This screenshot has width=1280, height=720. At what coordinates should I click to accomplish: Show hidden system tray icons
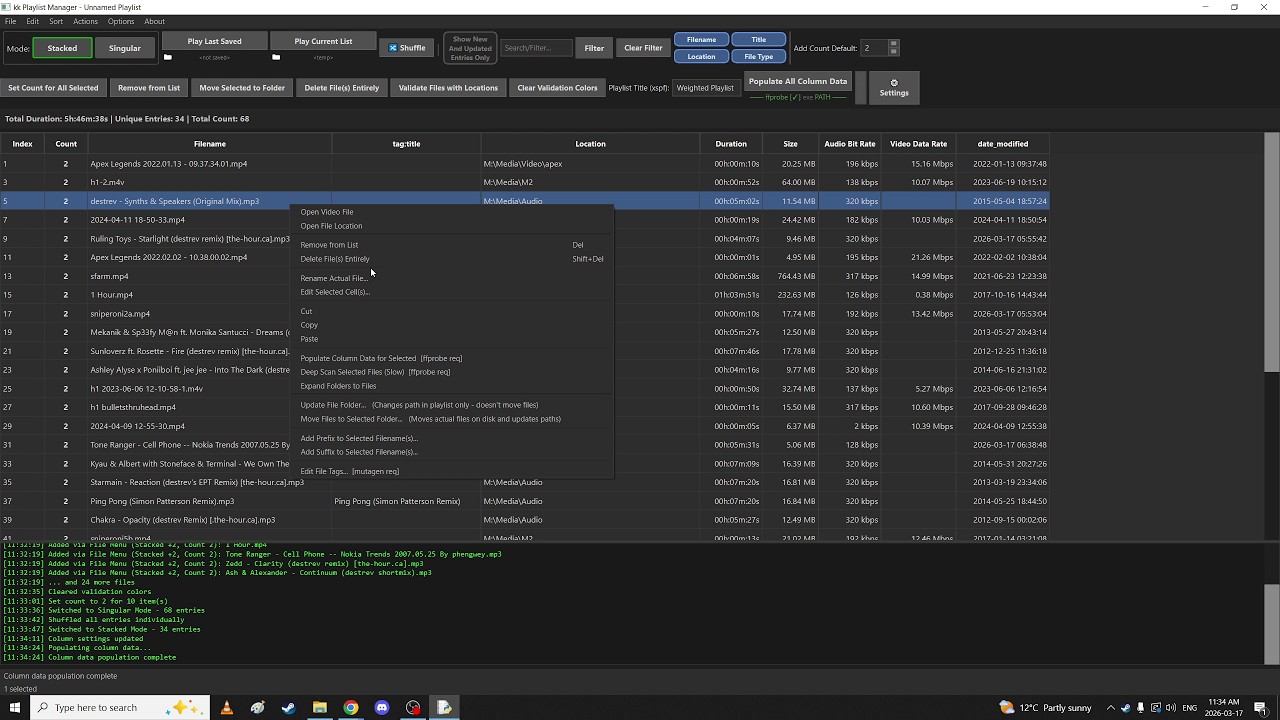click(x=1113, y=708)
